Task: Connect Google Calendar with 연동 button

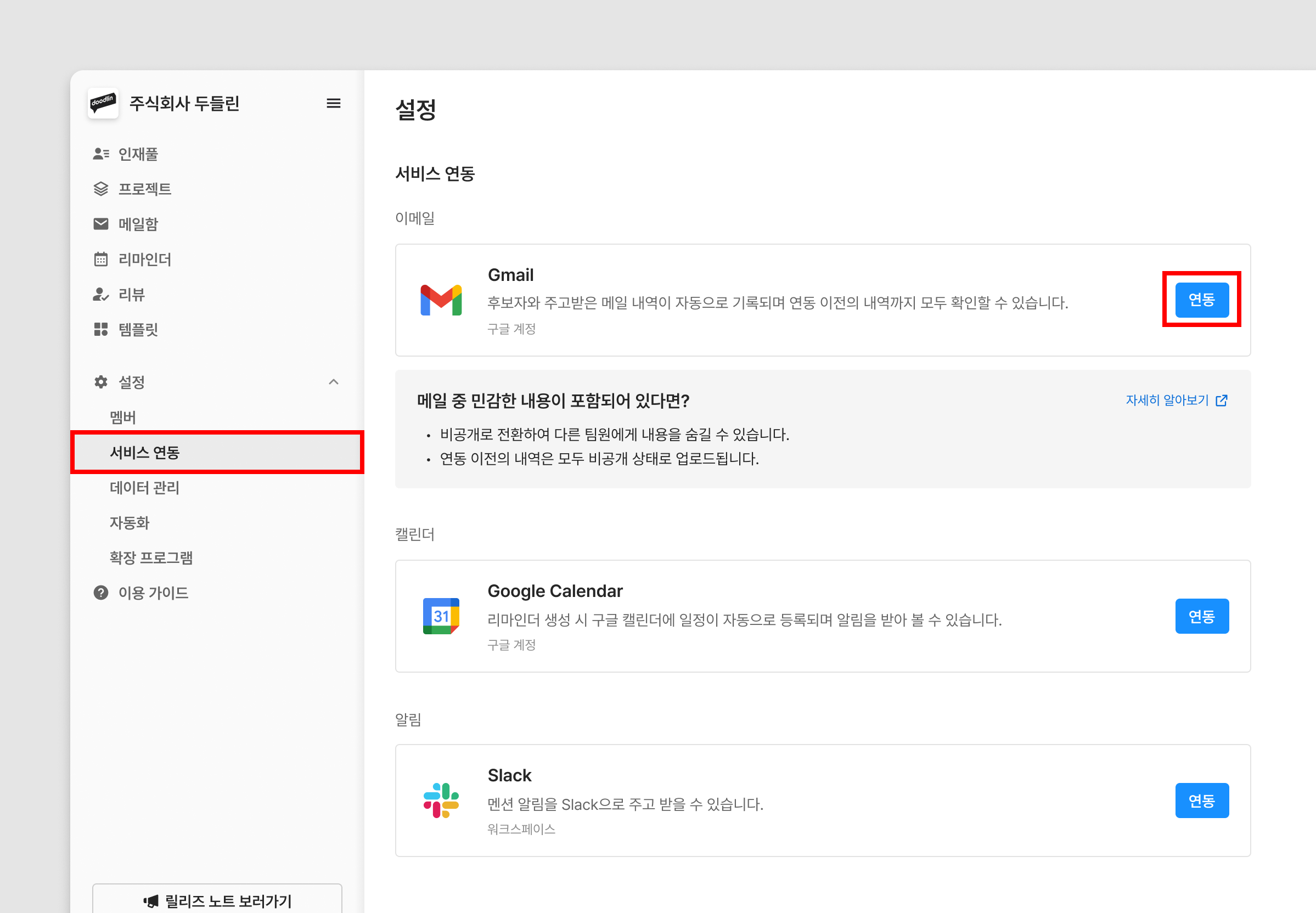Action: 1201,616
